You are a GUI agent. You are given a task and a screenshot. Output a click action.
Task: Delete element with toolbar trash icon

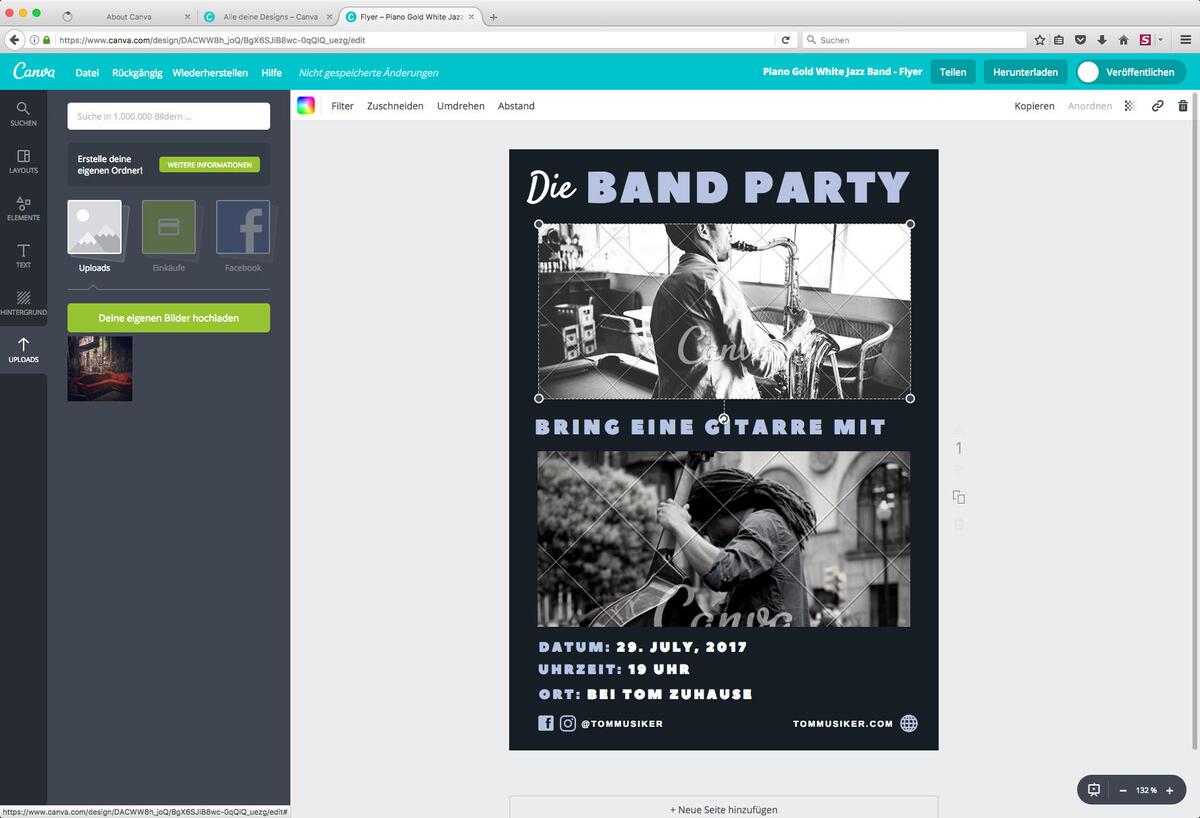click(x=1183, y=105)
